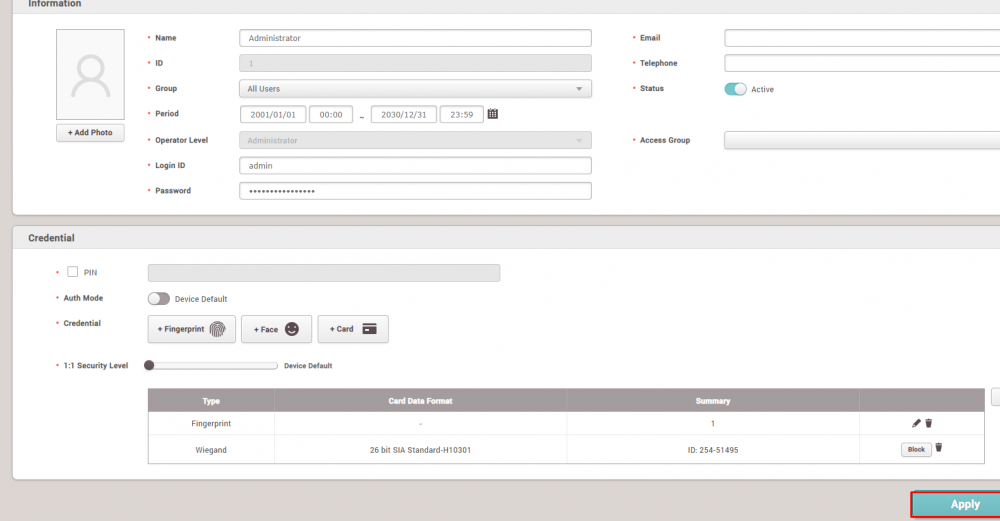The width and height of the screenshot is (1000, 521).
Task: Add a Card credential
Action: coord(352,329)
